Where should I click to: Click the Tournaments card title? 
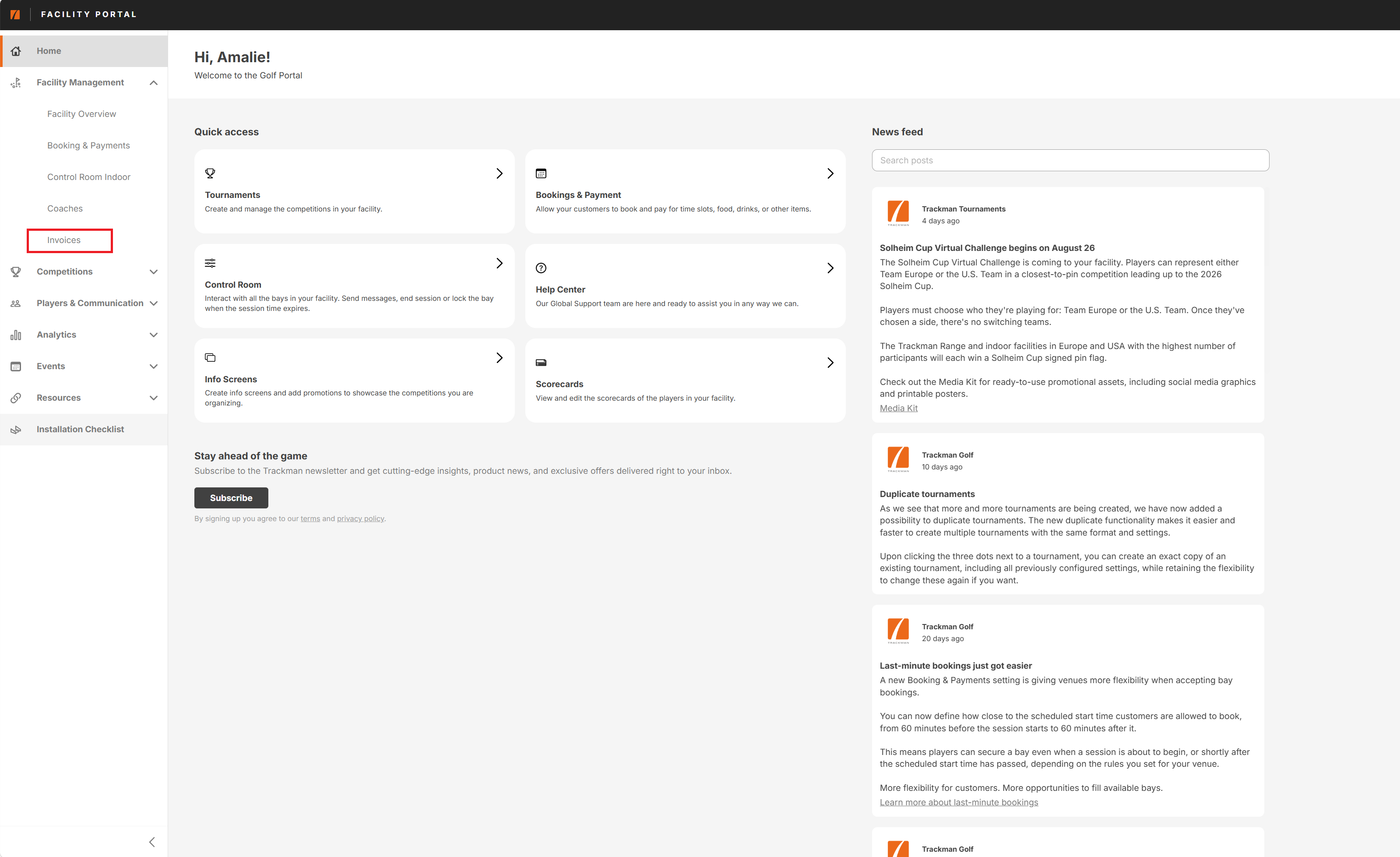tap(232, 195)
